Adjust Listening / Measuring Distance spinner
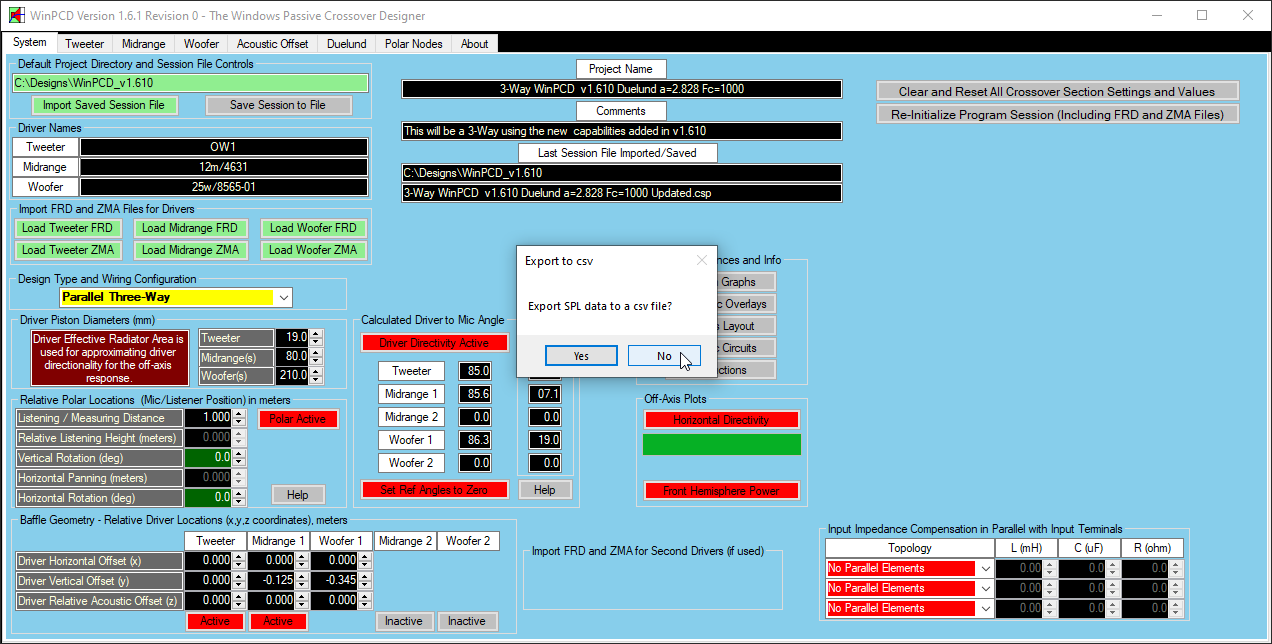The height and width of the screenshot is (644, 1272). pyautogui.click(x=238, y=418)
